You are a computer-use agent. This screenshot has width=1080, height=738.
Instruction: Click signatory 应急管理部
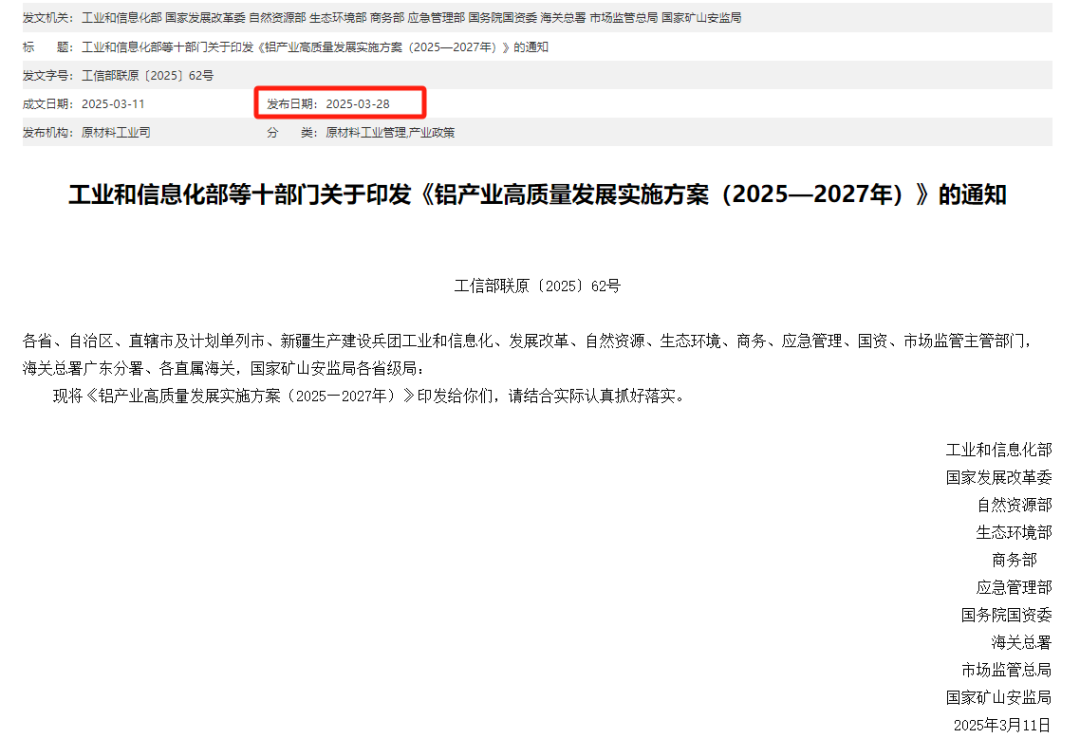coord(1014,588)
